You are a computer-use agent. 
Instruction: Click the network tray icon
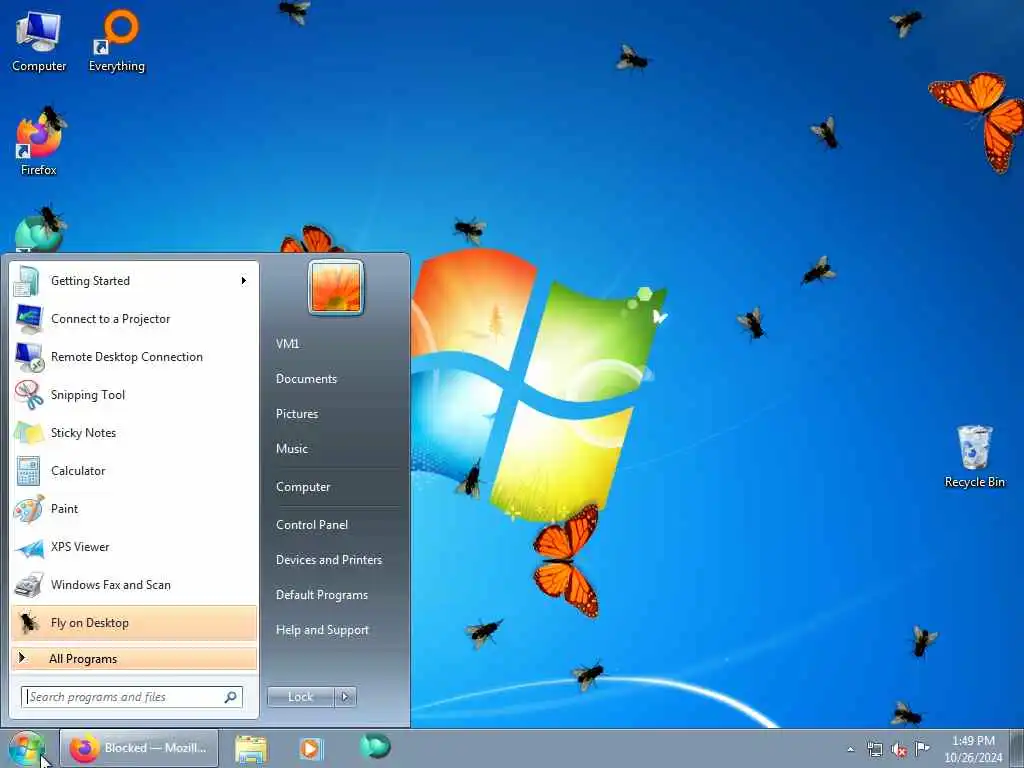[x=874, y=749]
